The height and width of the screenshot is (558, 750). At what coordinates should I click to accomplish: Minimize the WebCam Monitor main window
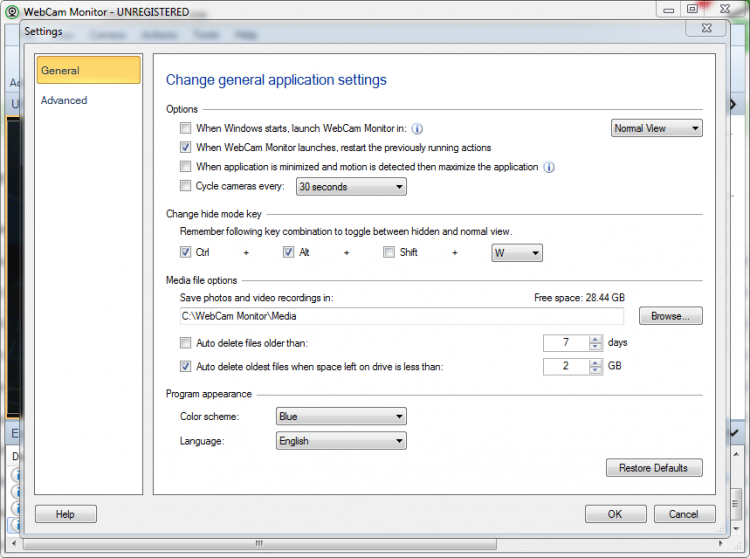tap(669, 9)
